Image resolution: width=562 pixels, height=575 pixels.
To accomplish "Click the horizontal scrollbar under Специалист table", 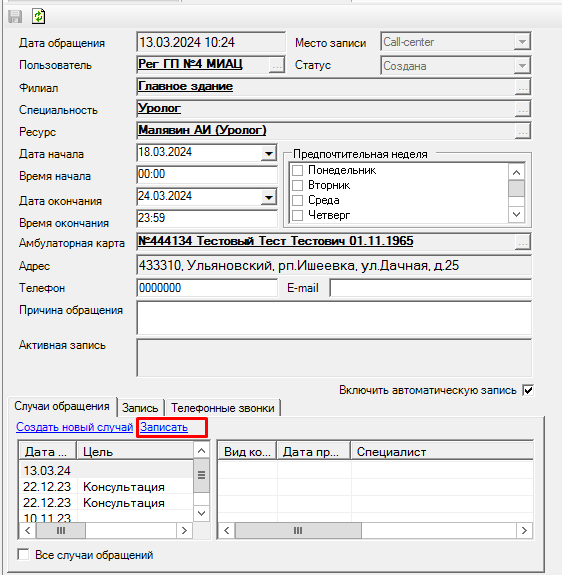I will click(375, 530).
